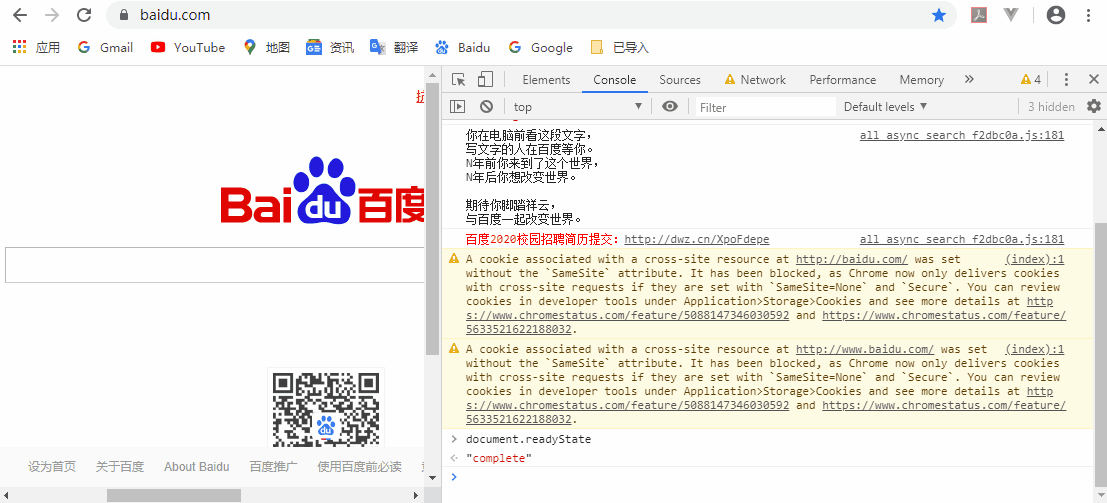
Task: Open the 使用百度前必读 footer link
Action: pos(359,466)
